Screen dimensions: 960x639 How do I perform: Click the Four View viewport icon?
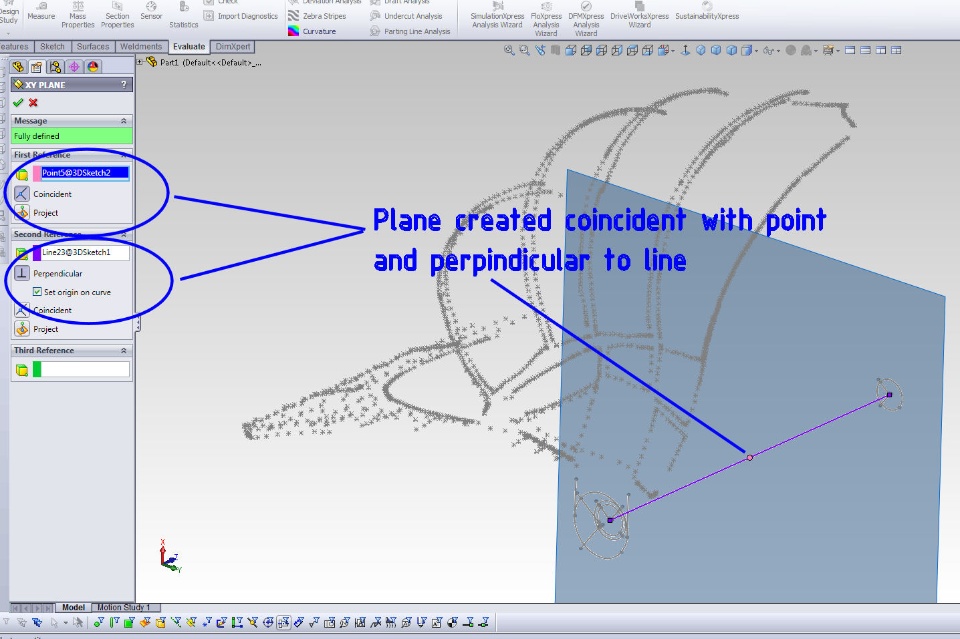896,50
